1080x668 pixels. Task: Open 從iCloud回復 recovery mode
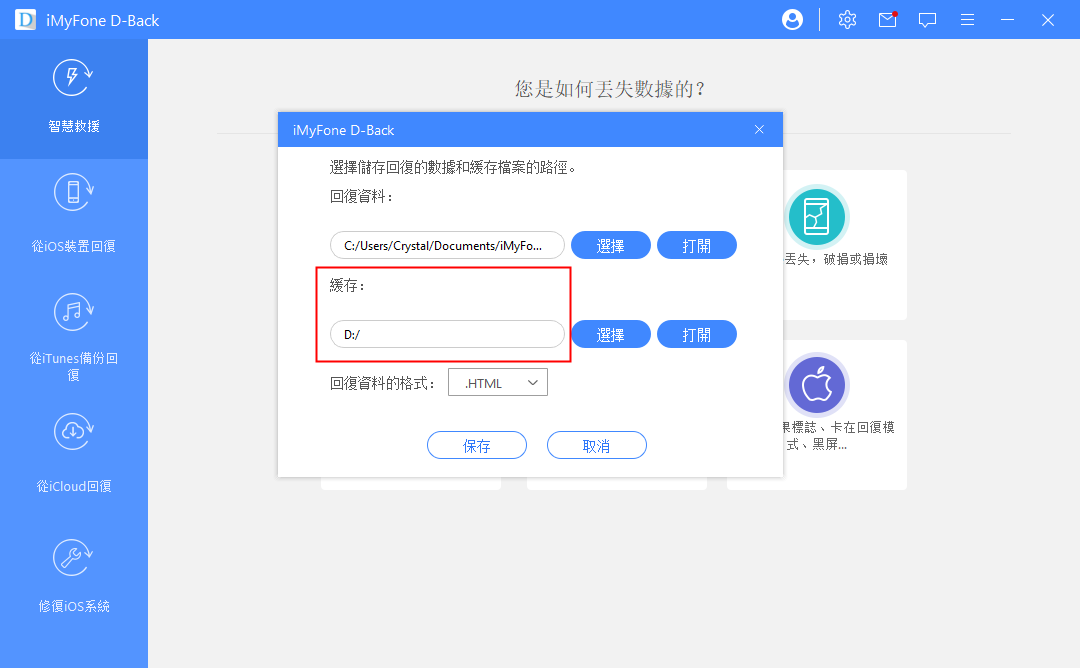[74, 453]
